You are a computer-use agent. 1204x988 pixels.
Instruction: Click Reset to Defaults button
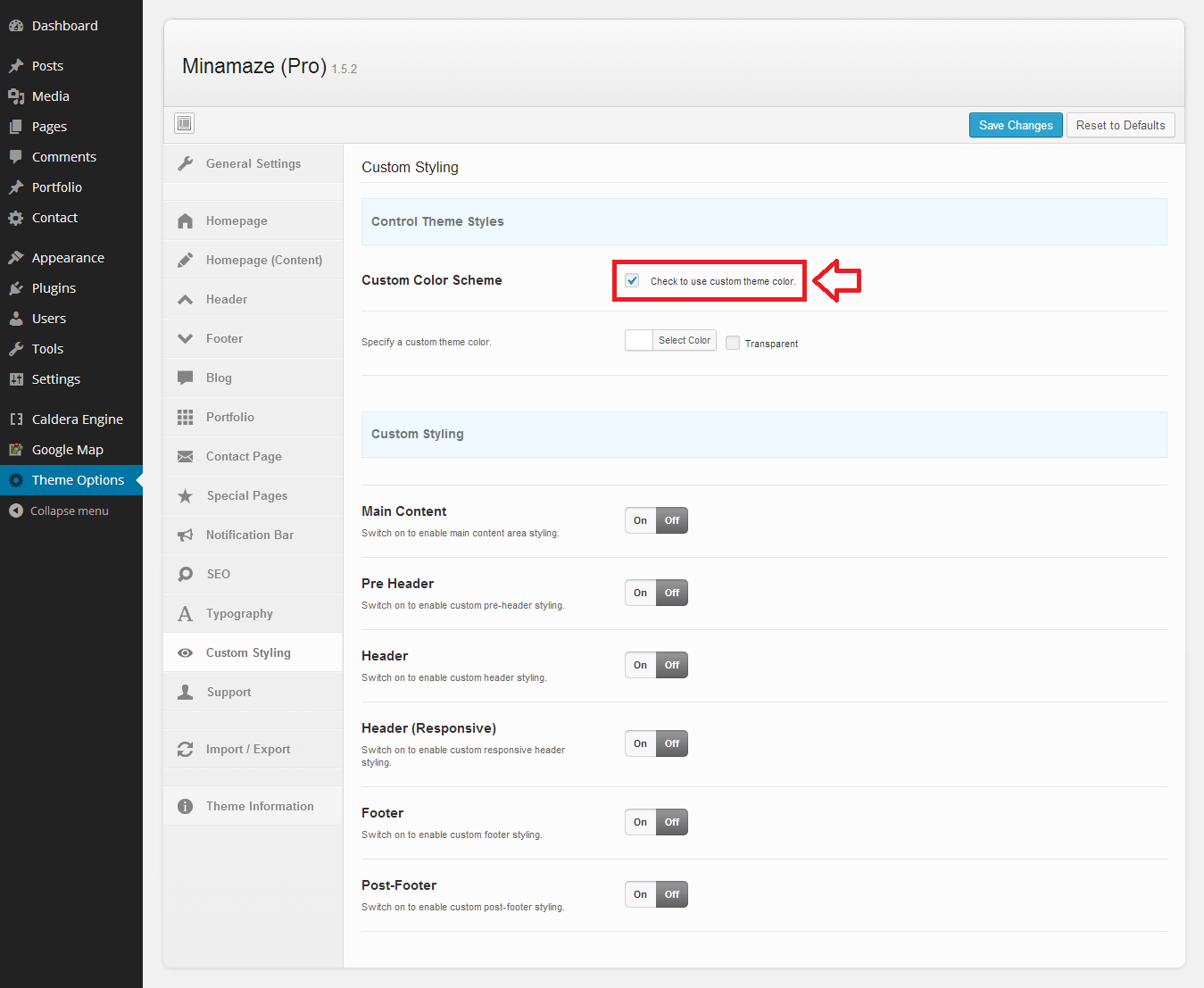1120,125
